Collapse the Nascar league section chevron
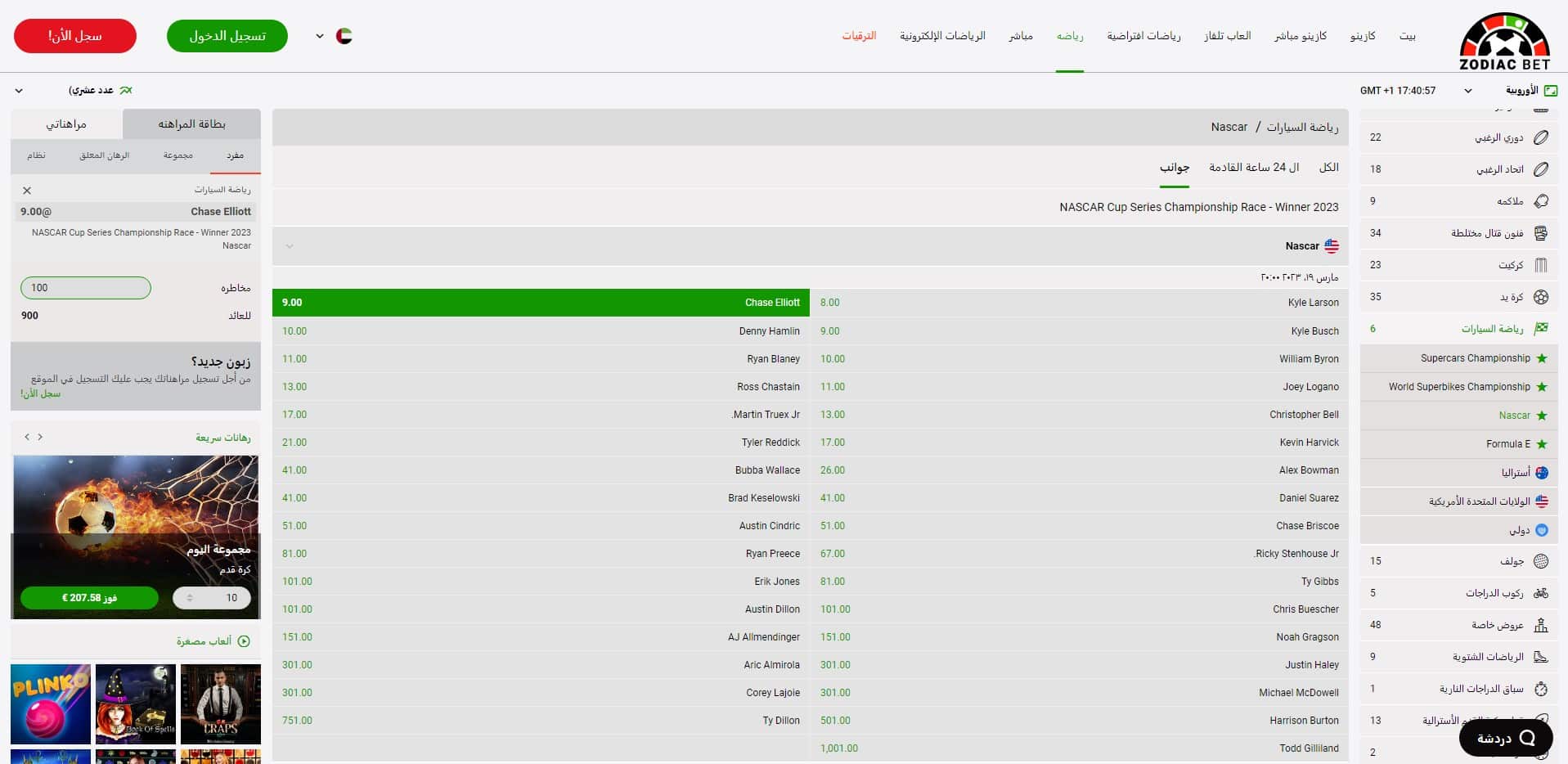Viewport: 1568px width, 764px height. (x=290, y=246)
